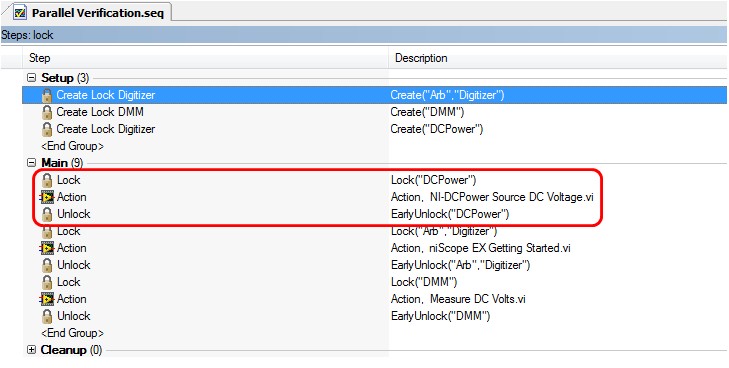The width and height of the screenshot is (729, 368).
Task: Click the Lock("Arb","Digitizer") description
Action: (444, 231)
